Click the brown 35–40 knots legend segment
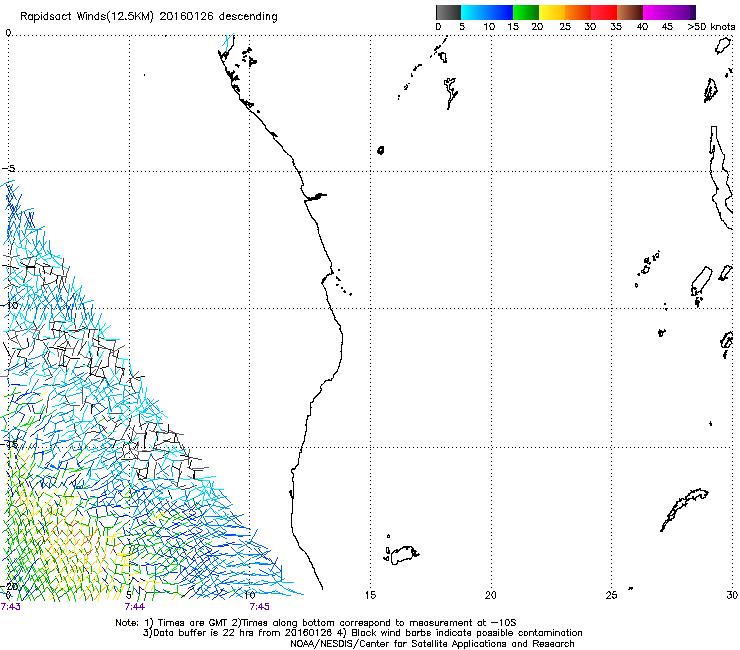 630,12
